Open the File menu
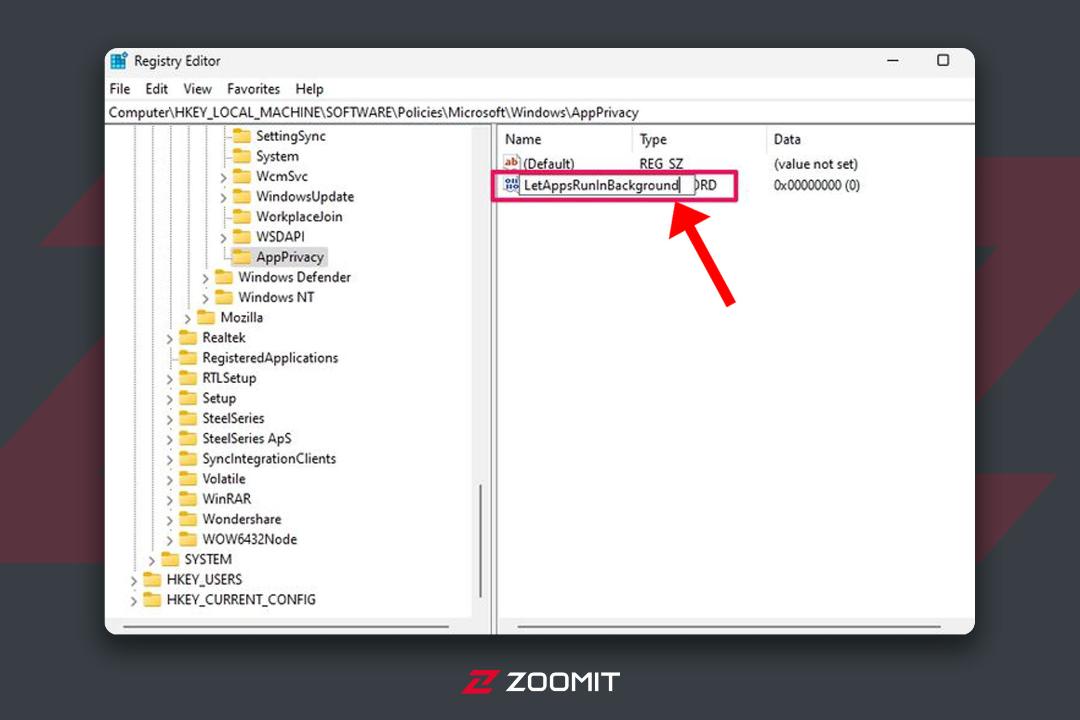 click(x=119, y=89)
